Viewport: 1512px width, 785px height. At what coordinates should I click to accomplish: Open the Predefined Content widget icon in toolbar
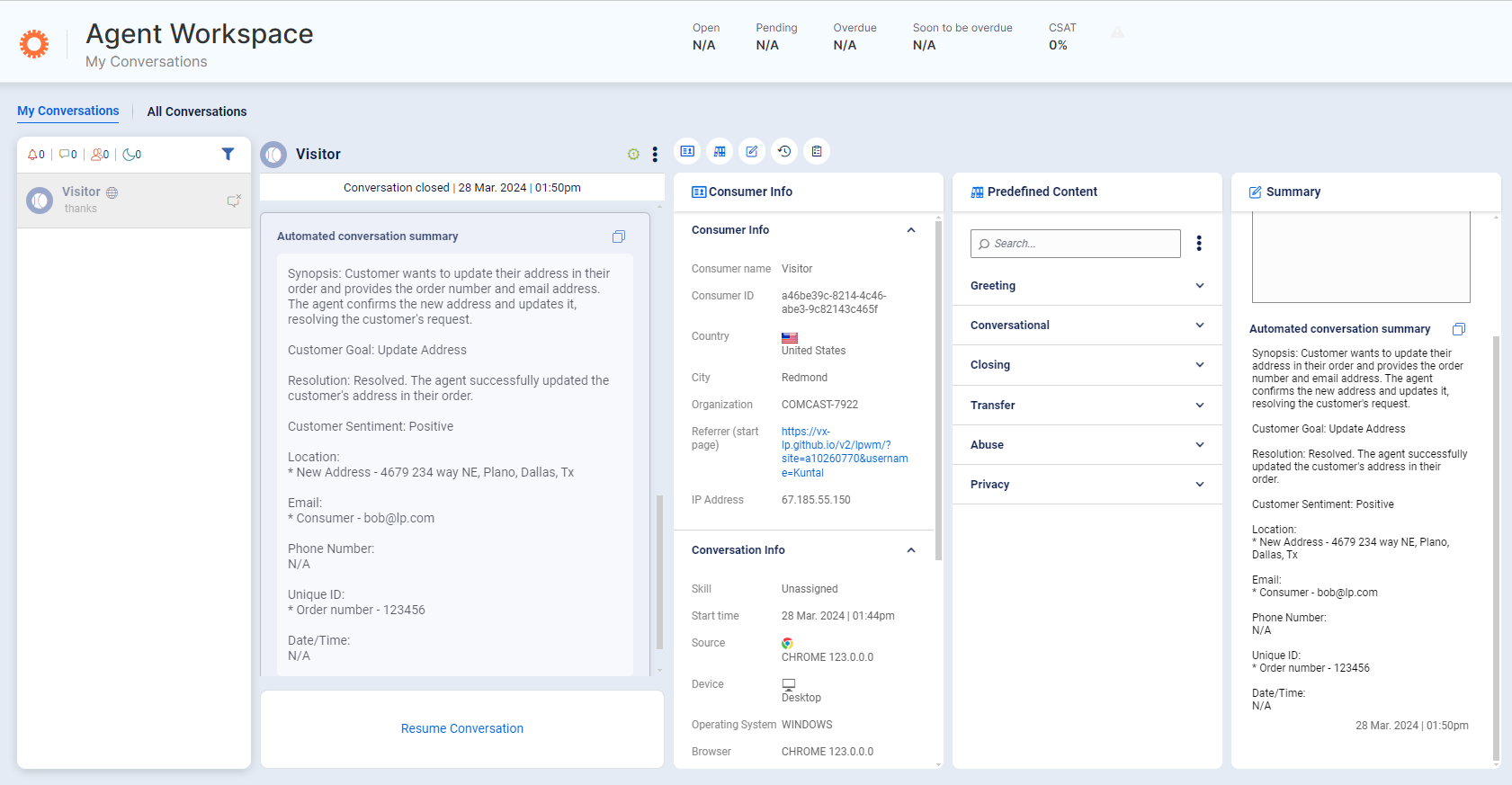[x=720, y=151]
